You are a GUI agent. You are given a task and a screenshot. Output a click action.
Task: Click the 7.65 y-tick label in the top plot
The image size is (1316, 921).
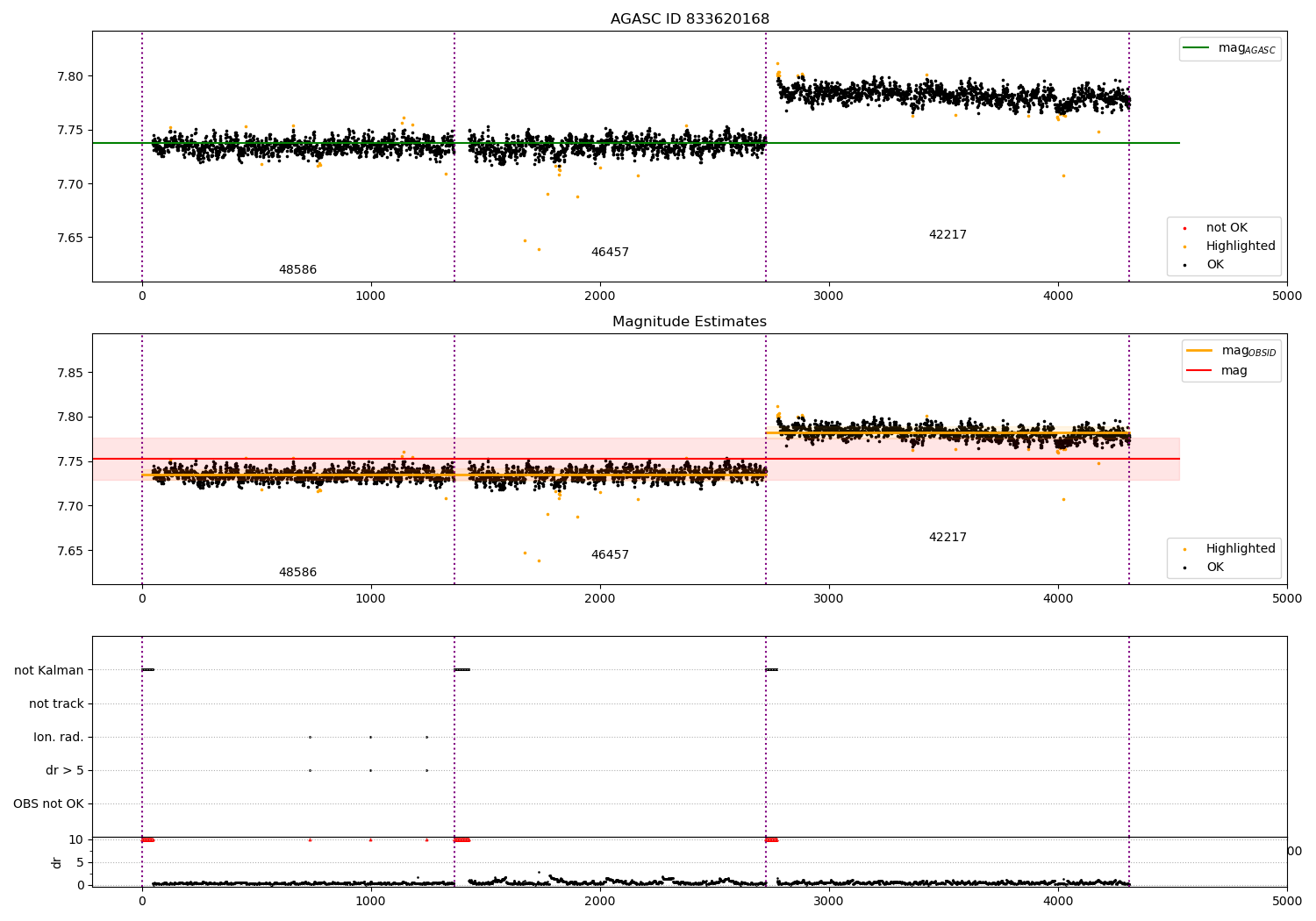pos(70,238)
